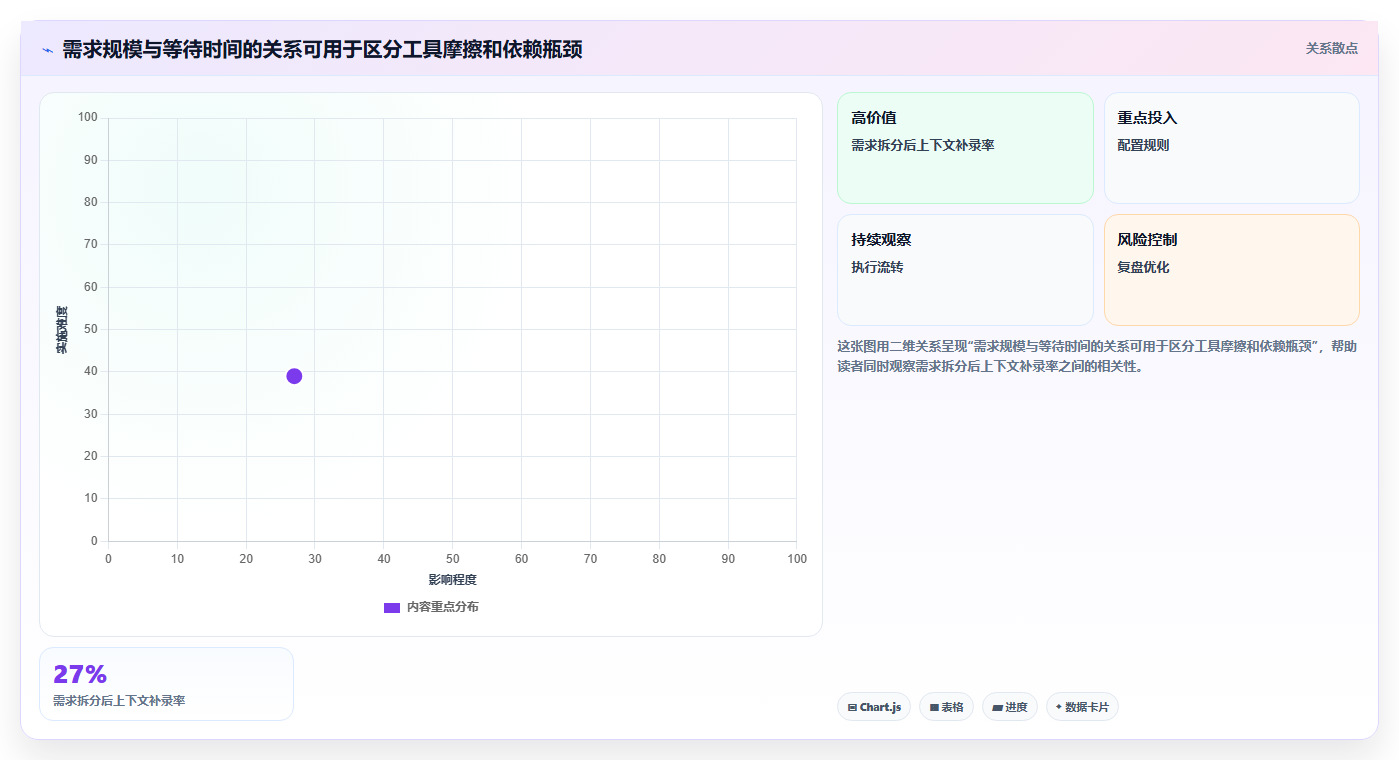The image size is (1399, 760).
Task: Click the page title about 需求规模与等待时间
Action: click(322, 50)
